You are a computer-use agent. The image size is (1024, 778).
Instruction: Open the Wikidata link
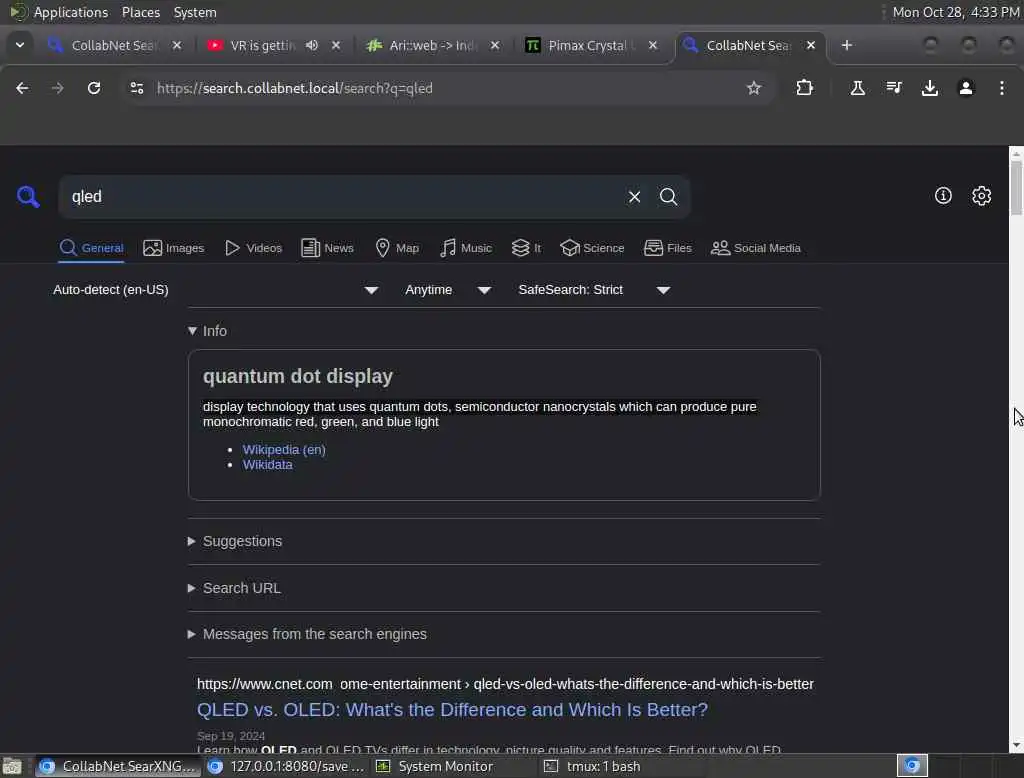point(268,465)
